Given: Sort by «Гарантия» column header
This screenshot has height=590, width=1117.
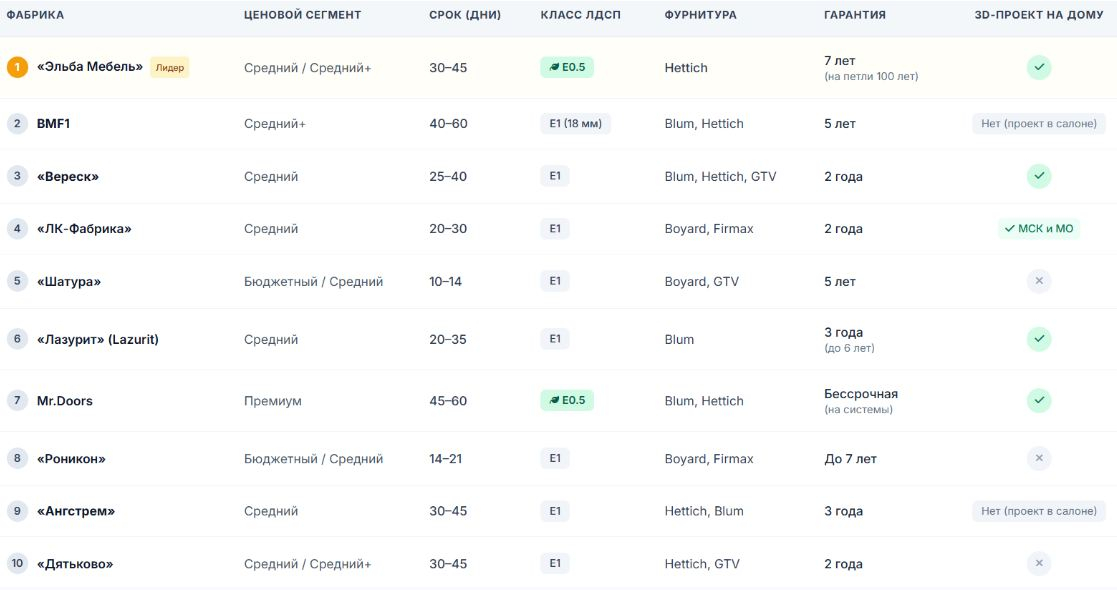Looking at the screenshot, I should 855,15.
